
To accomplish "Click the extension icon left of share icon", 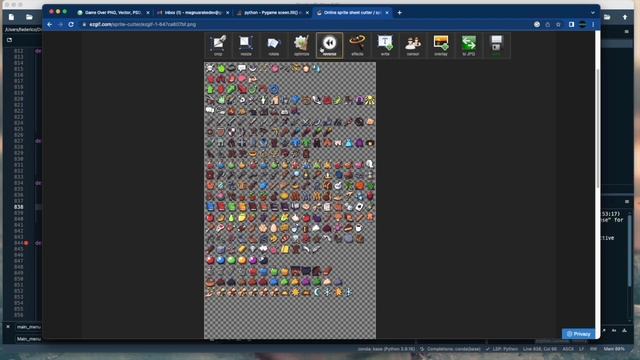I will point(537,24).
